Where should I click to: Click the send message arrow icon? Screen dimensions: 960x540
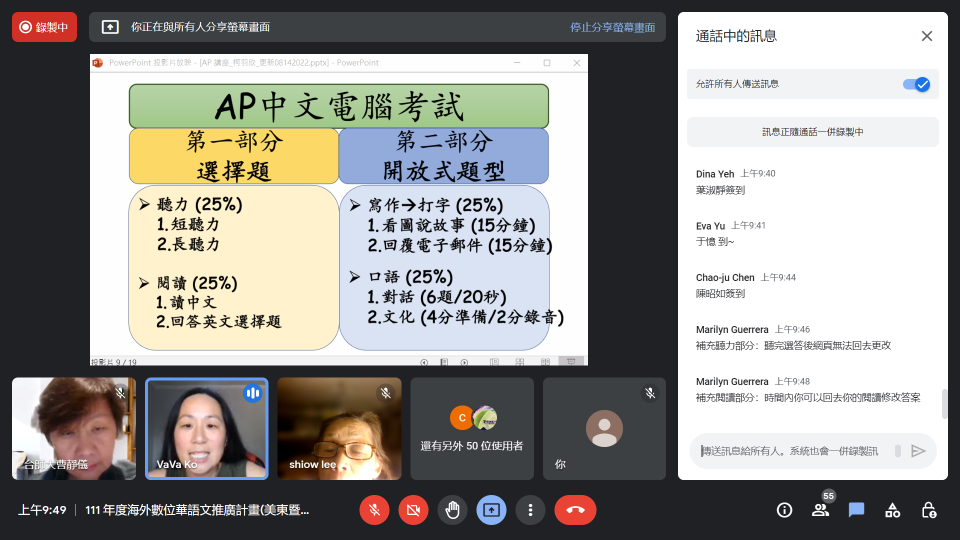point(918,451)
